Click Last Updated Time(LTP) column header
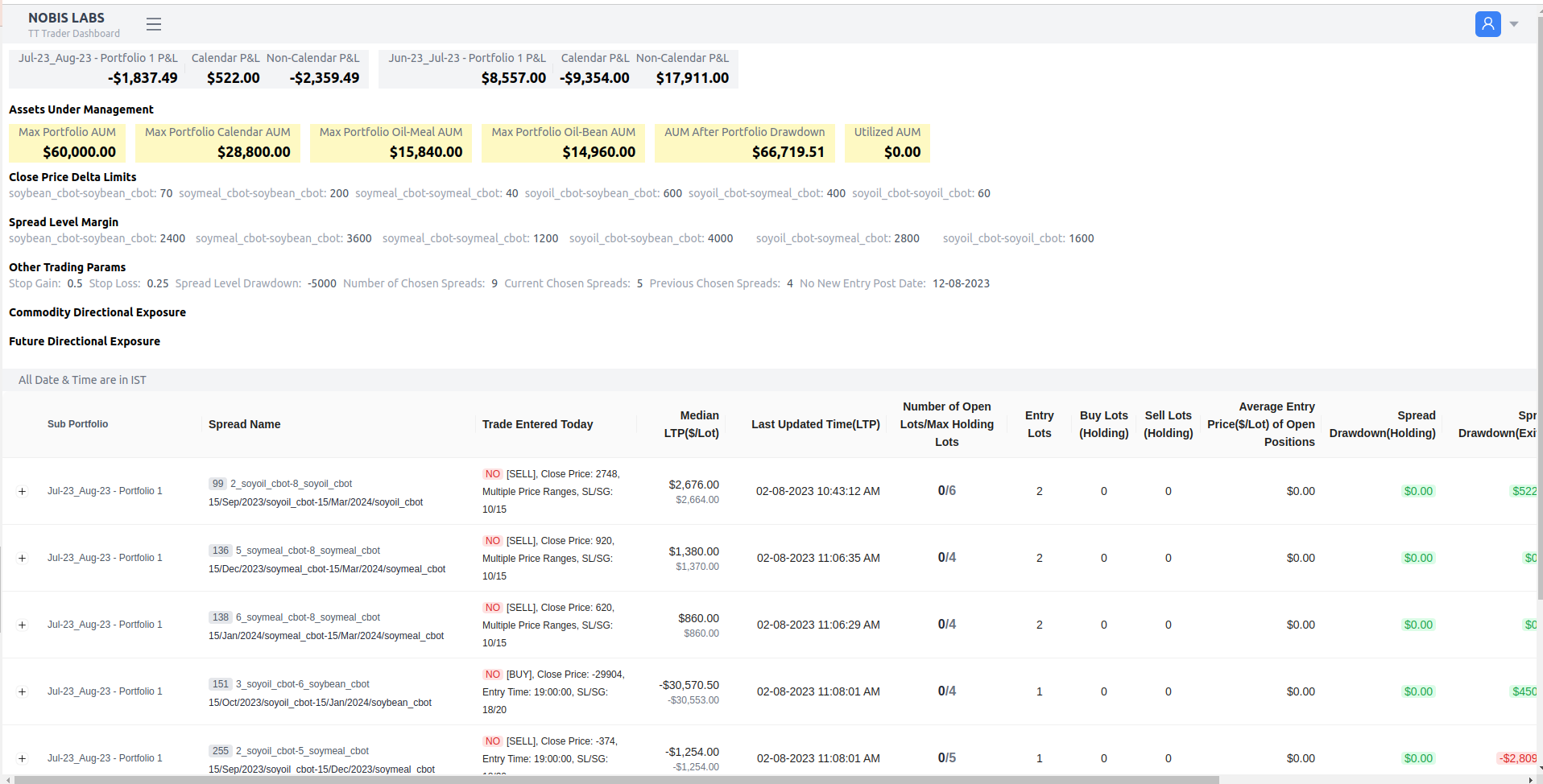 815,424
